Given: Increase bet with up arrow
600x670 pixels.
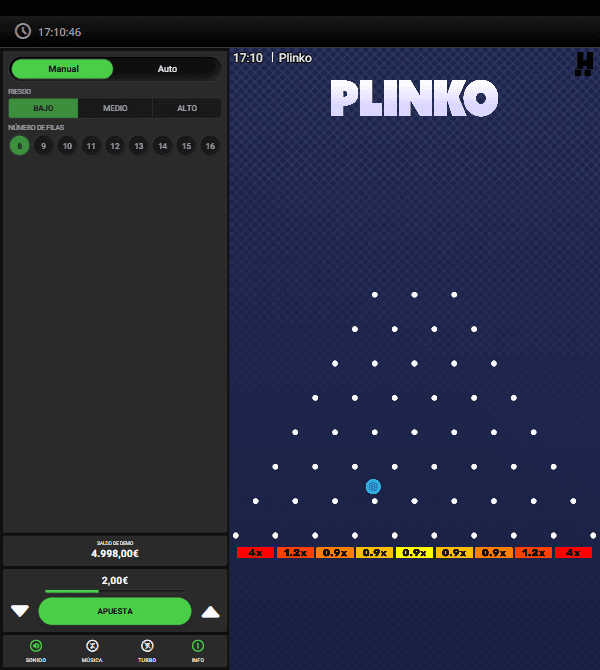Looking at the screenshot, I should click(210, 612).
